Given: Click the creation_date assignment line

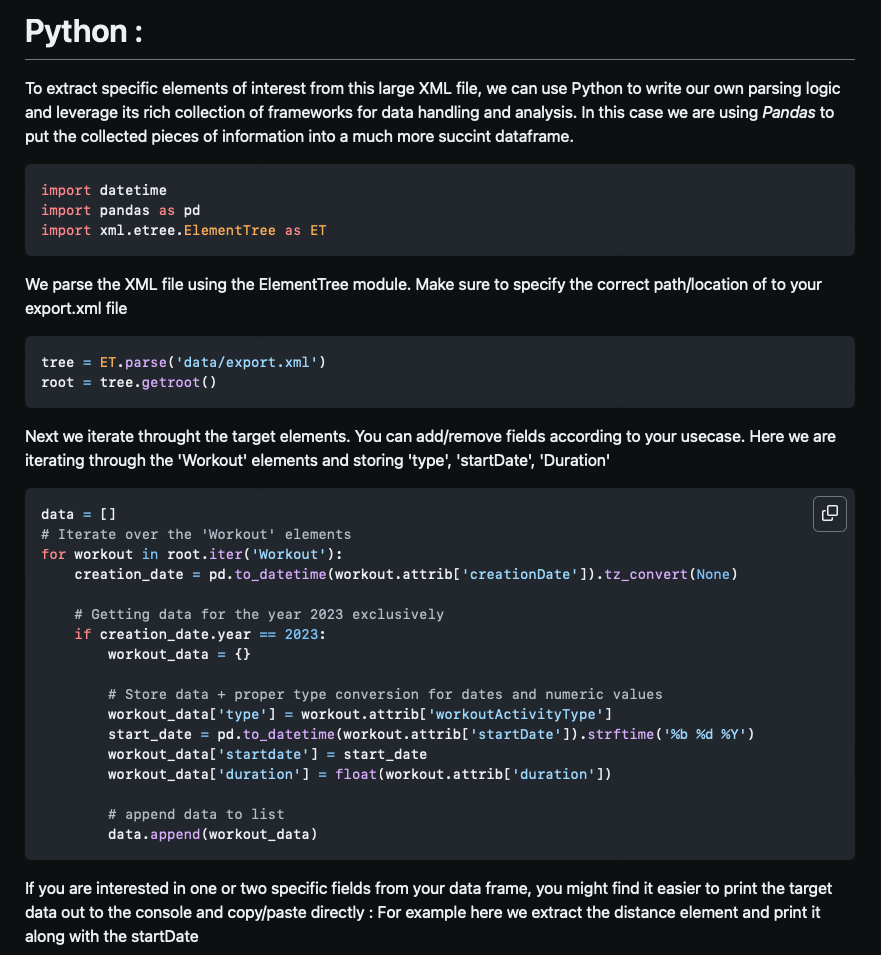Looking at the screenshot, I should click(x=406, y=574).
